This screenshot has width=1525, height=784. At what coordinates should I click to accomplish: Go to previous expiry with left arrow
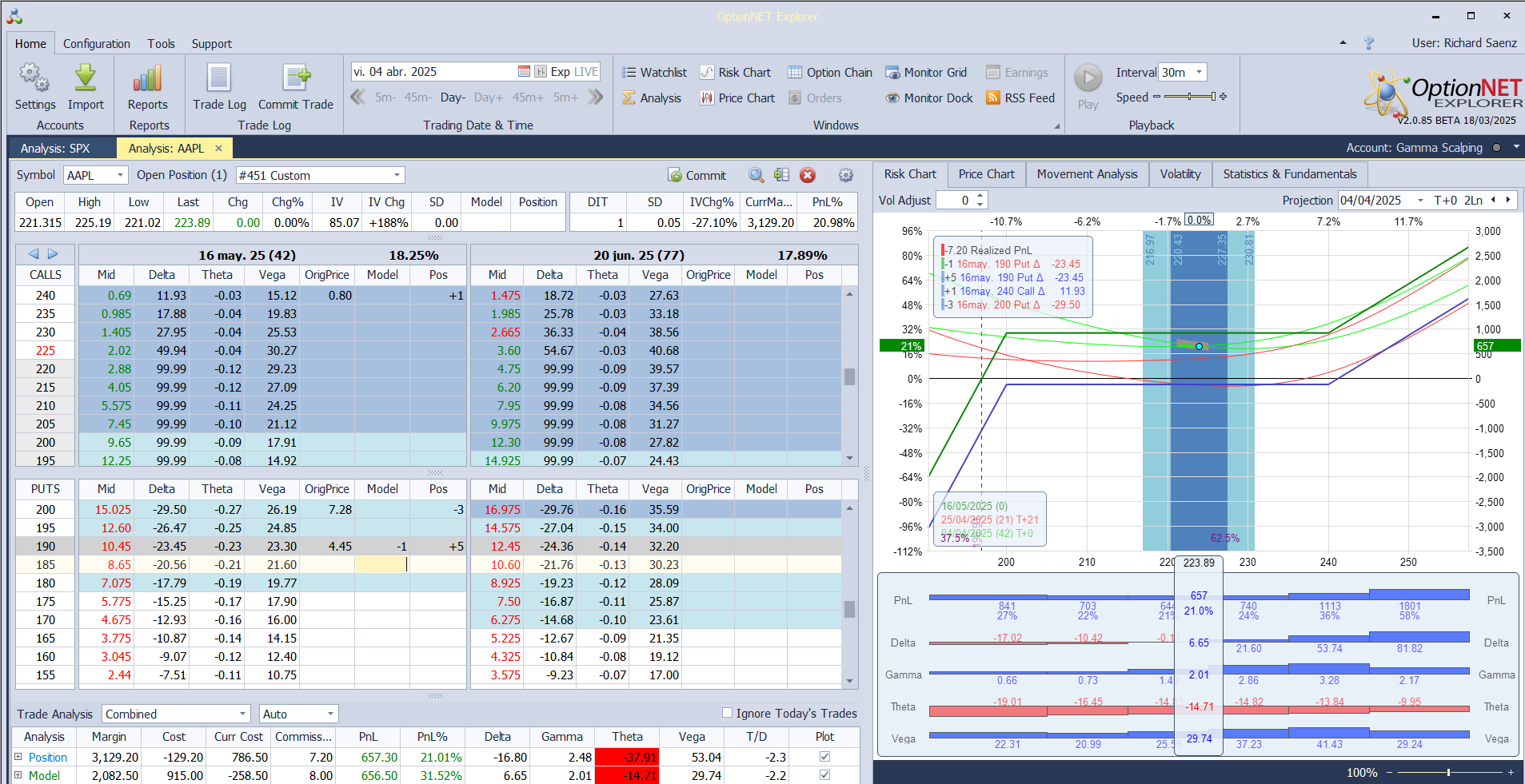point(34,254)
